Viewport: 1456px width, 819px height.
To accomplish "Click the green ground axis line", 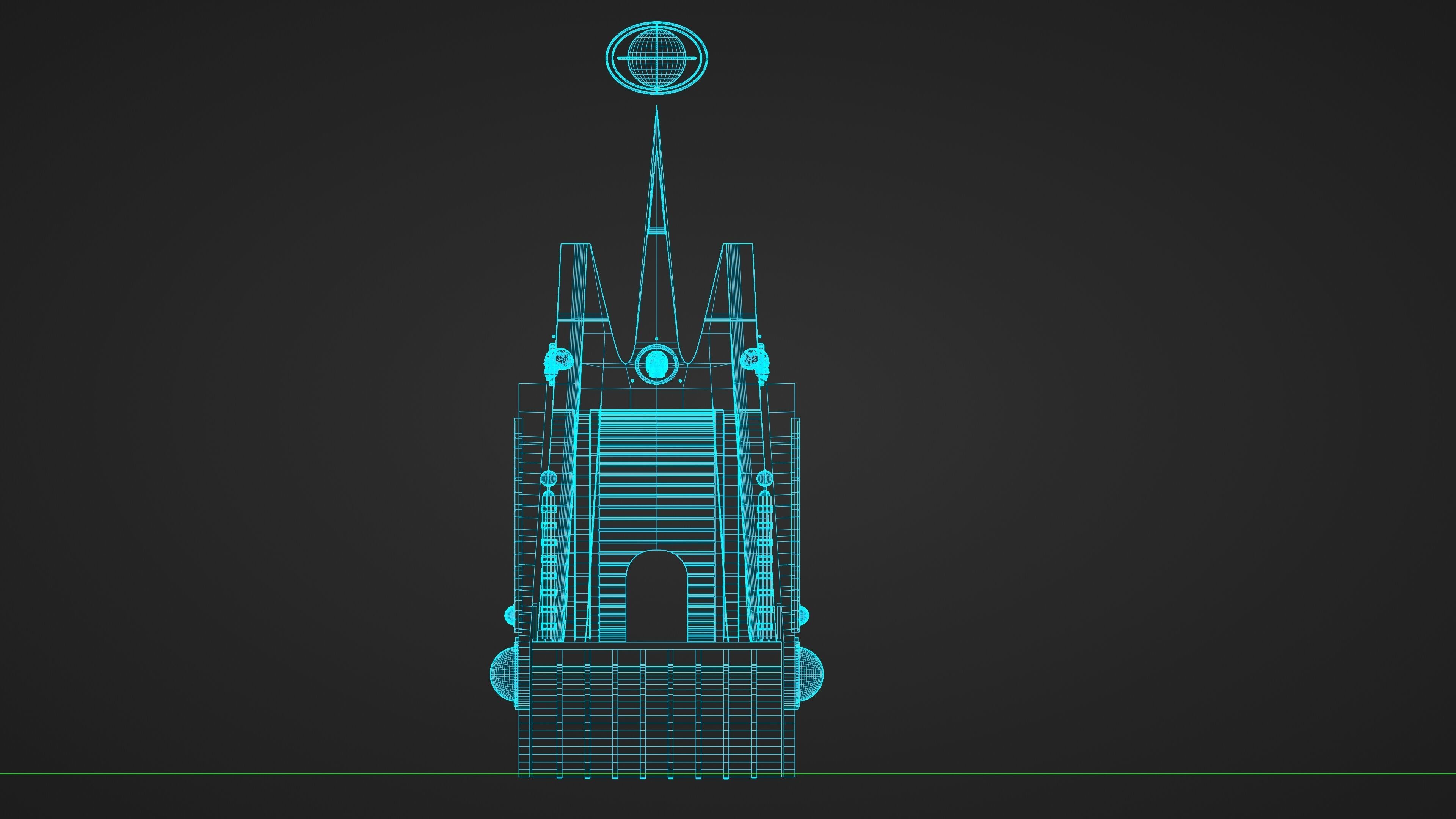I will pyautogui.click(x=226, y=774).
